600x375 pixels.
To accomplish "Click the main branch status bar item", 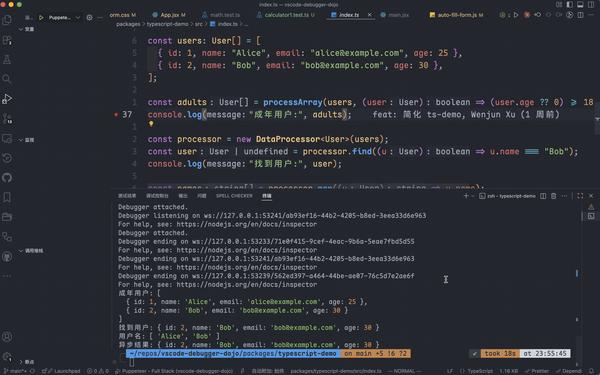I will pyautogui.click(x=15, y=371).
